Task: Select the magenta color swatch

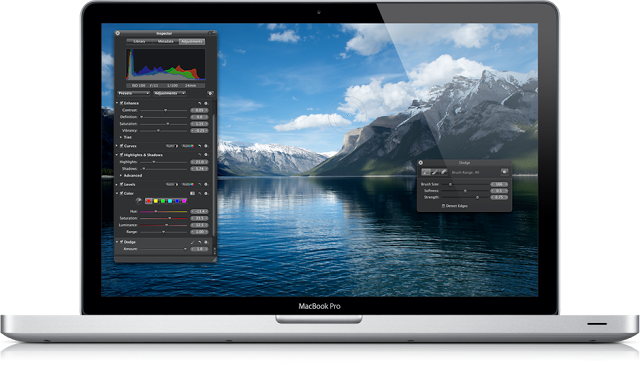Action: (184, 201)
